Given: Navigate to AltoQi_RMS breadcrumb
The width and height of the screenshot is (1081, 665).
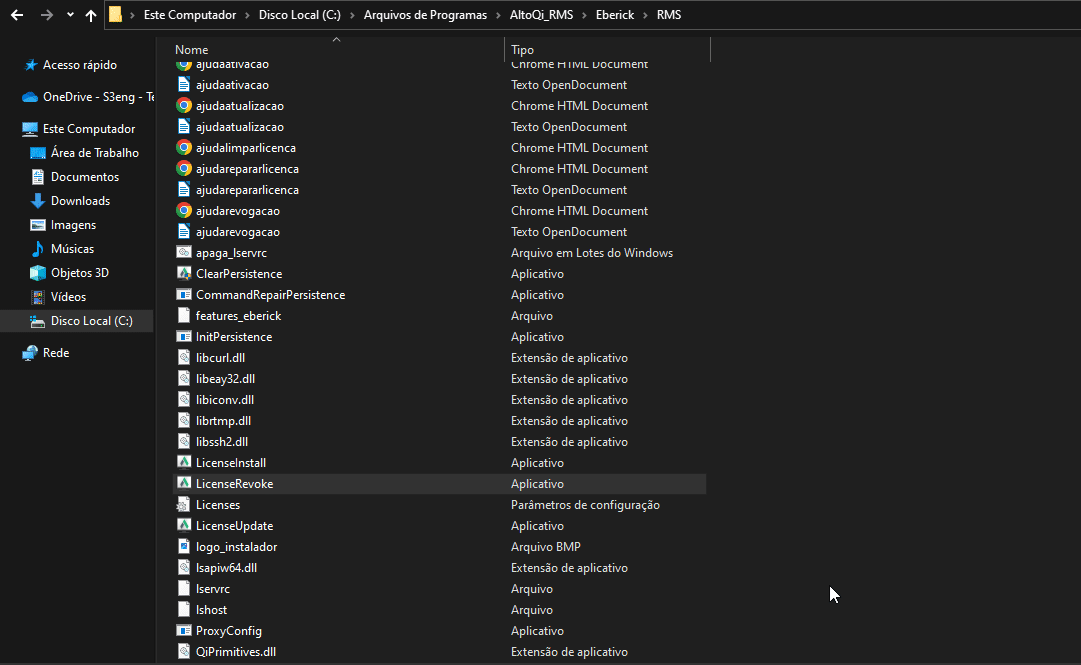Looking at the screenshot, I should coord(541,14).
